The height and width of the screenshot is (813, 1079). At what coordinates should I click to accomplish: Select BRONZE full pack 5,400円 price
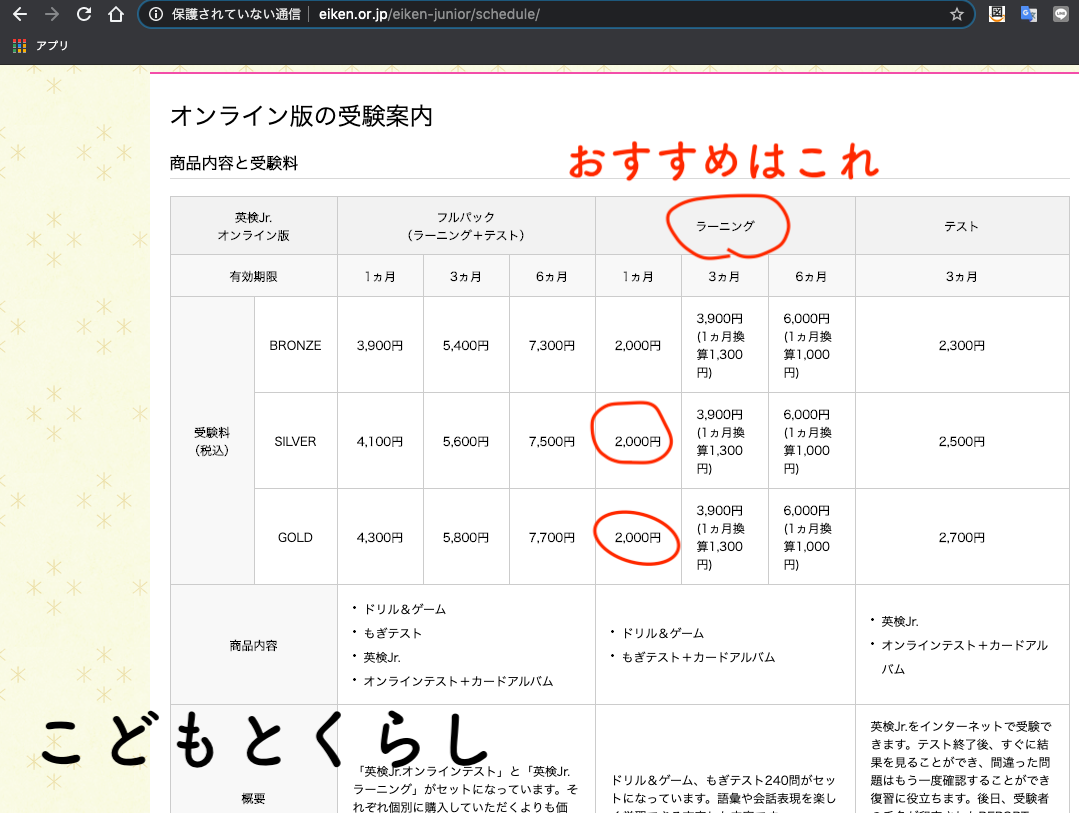(x=466, y=346)
